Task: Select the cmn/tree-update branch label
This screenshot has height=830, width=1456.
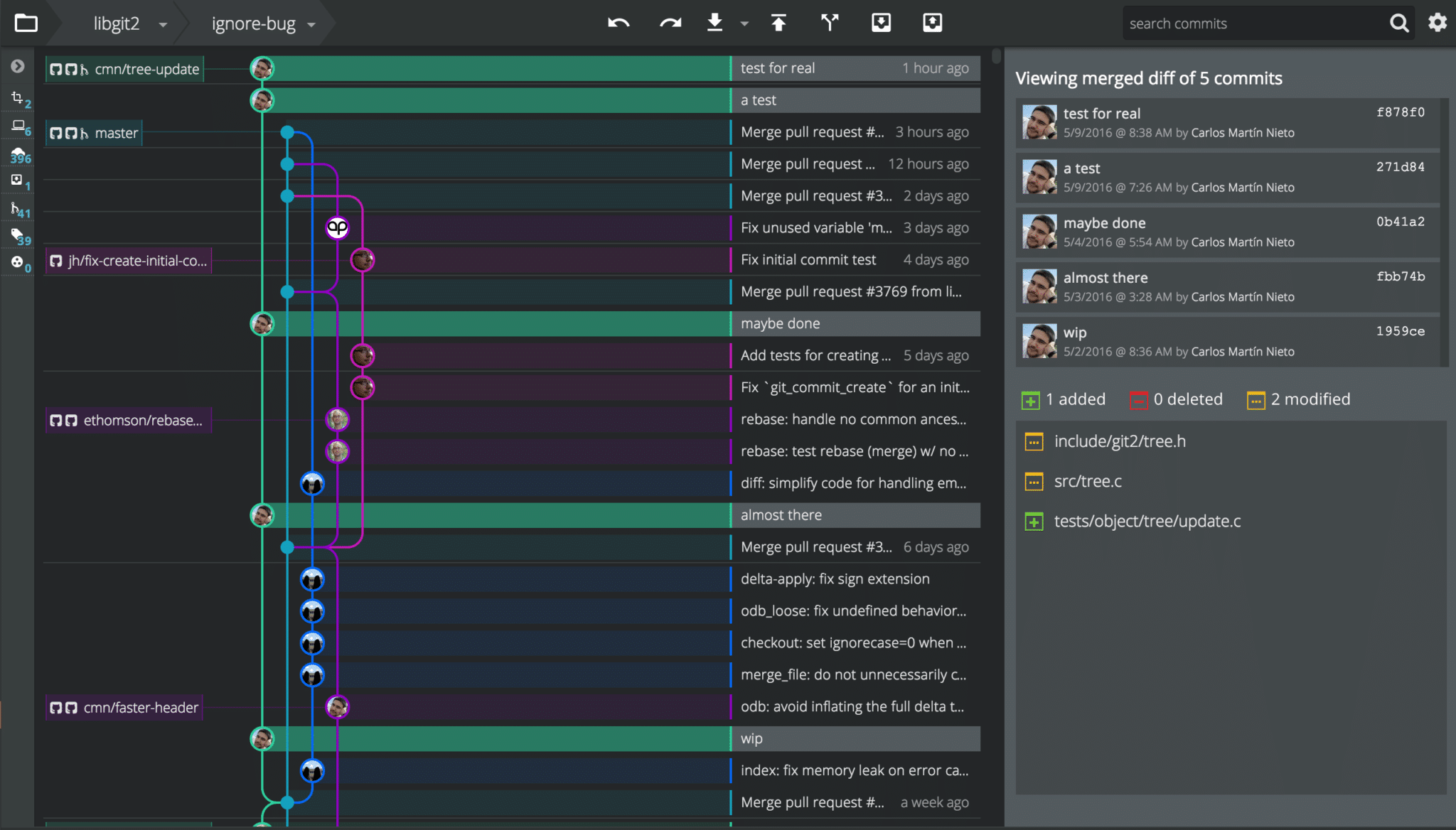Action: click(124, 69)
